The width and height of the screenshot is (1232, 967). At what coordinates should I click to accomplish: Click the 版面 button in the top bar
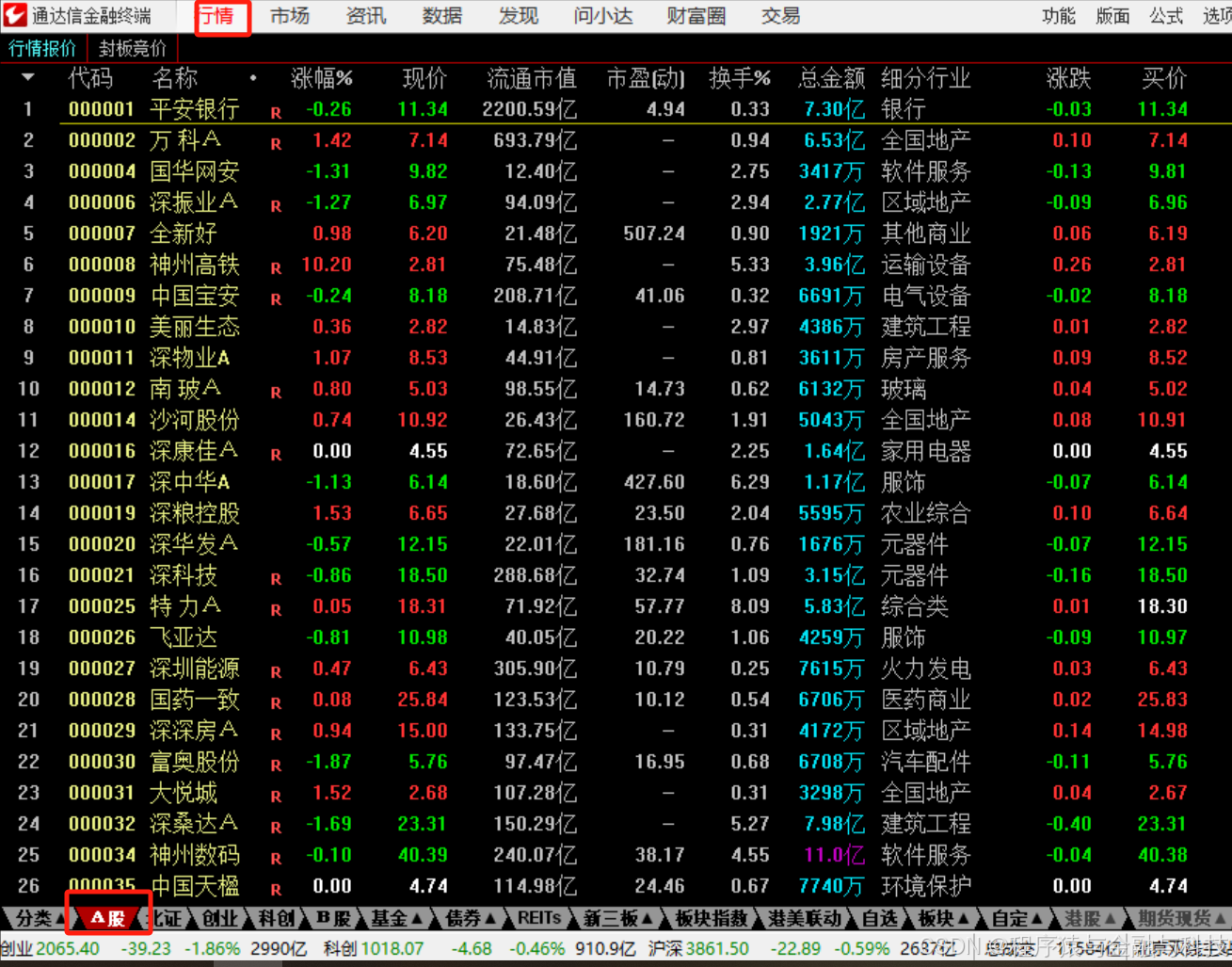click(1112, 16)
